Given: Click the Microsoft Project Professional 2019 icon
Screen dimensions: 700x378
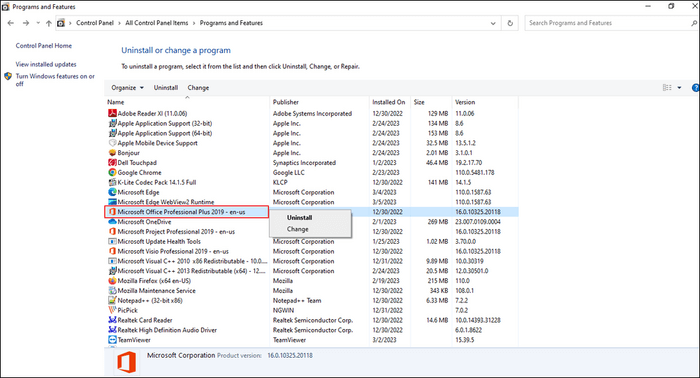Looking at the screenshot, I should pos(112,232).
